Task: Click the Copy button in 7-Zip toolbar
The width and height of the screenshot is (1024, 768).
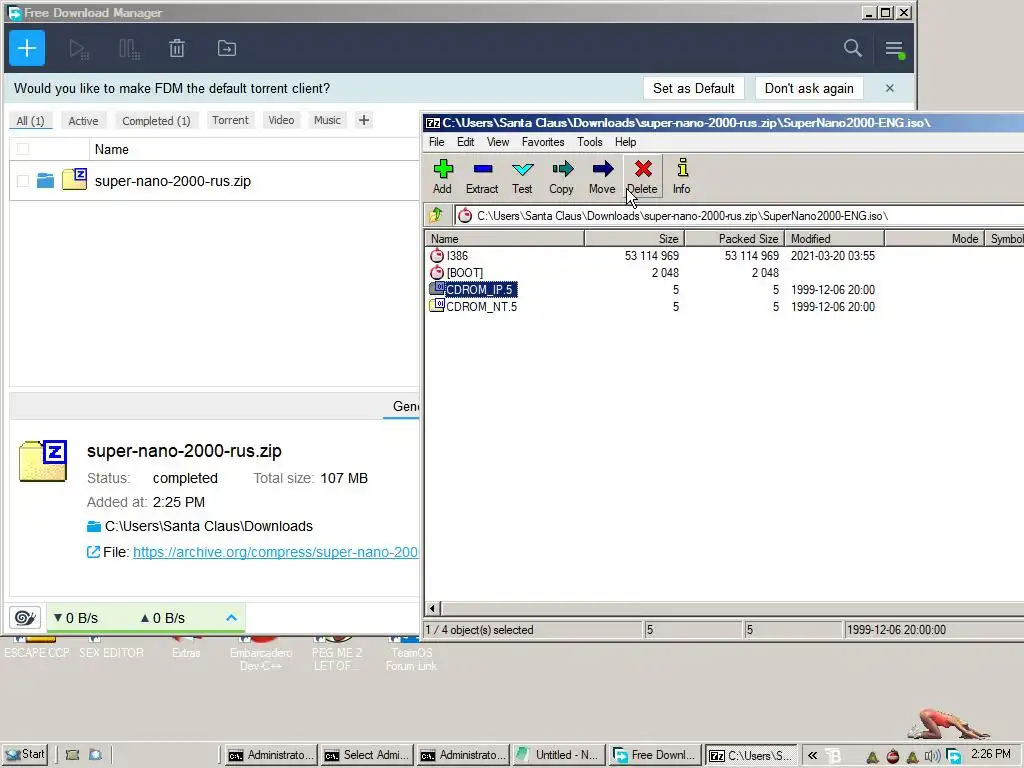Action: pos(562,176)
